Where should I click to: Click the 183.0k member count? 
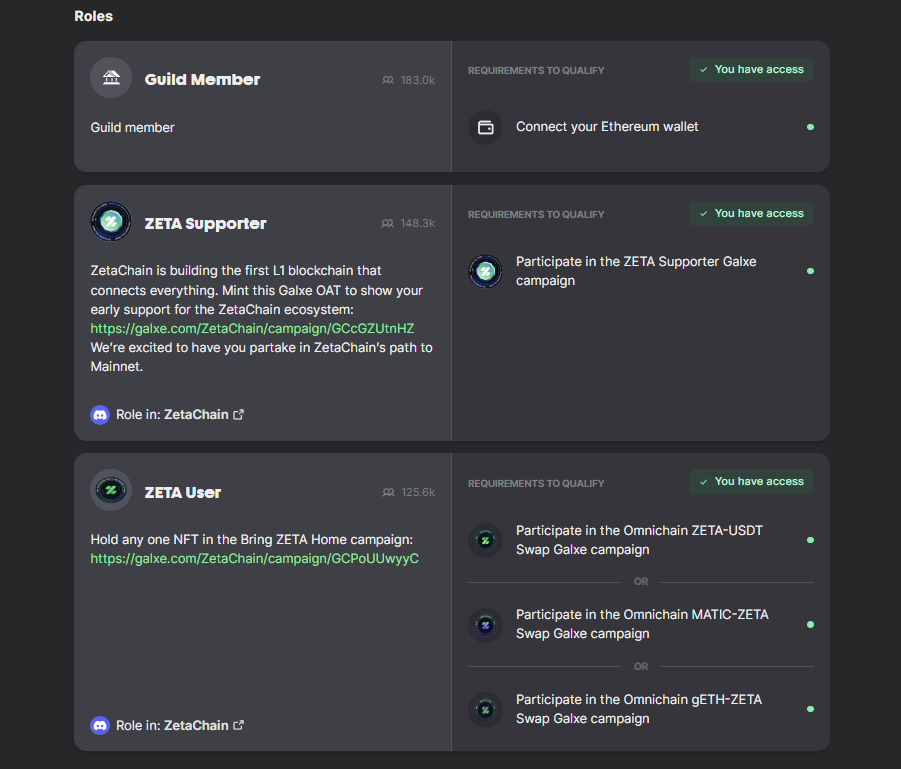point(418,80)
